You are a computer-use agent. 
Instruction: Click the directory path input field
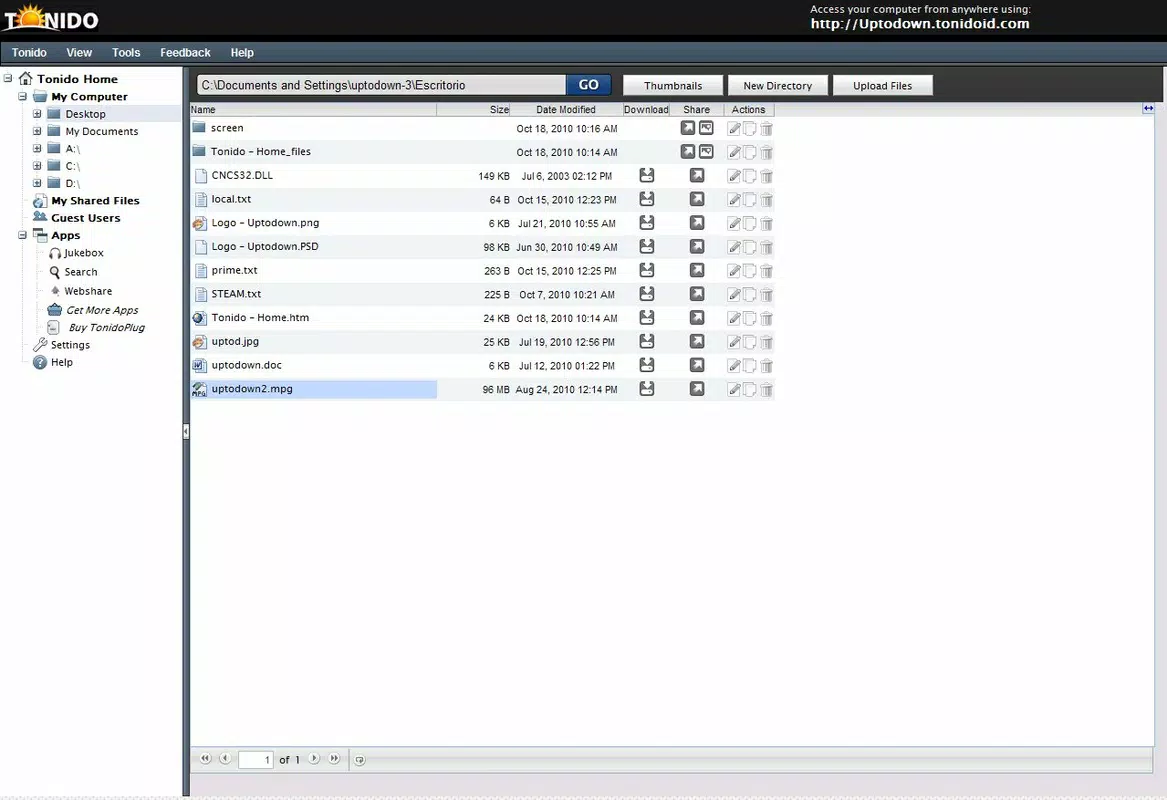pos(381,85)
